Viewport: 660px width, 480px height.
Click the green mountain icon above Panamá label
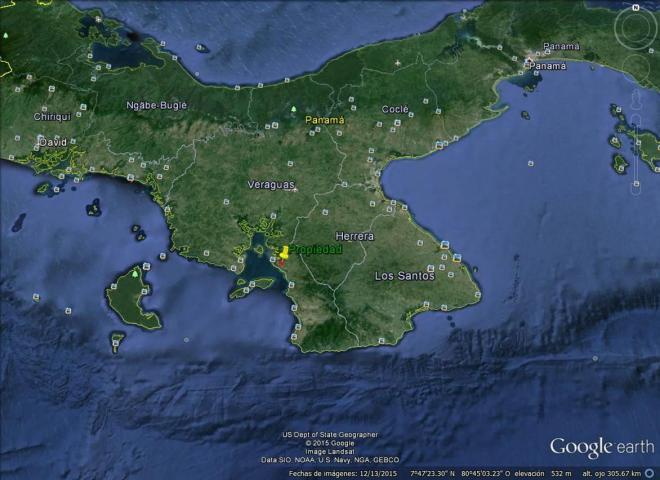pyautogui.click(x=293, y=109)
